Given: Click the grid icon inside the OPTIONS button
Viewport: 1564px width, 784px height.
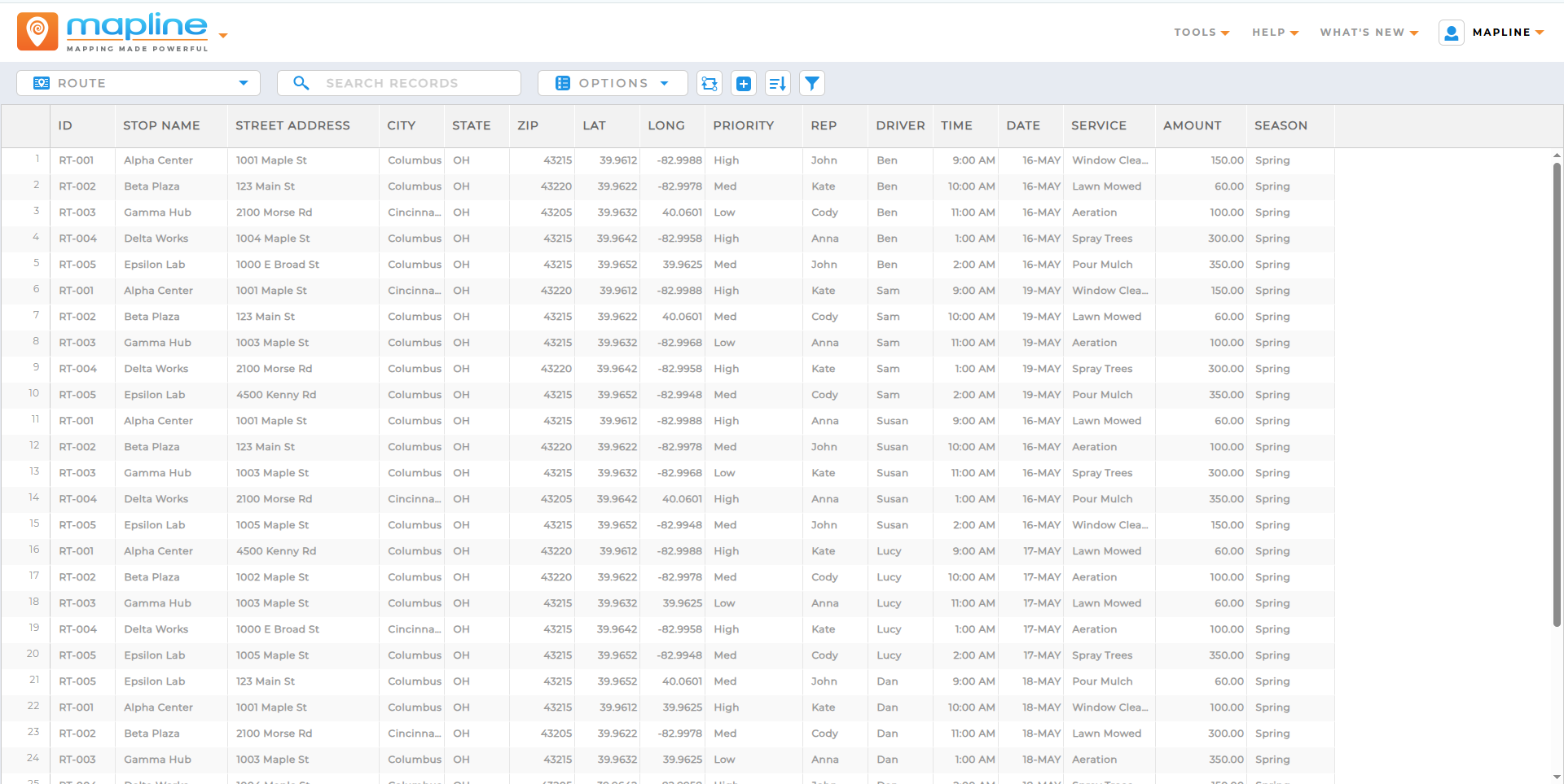Looking at the screenshot, I should [x=563, y=82].
